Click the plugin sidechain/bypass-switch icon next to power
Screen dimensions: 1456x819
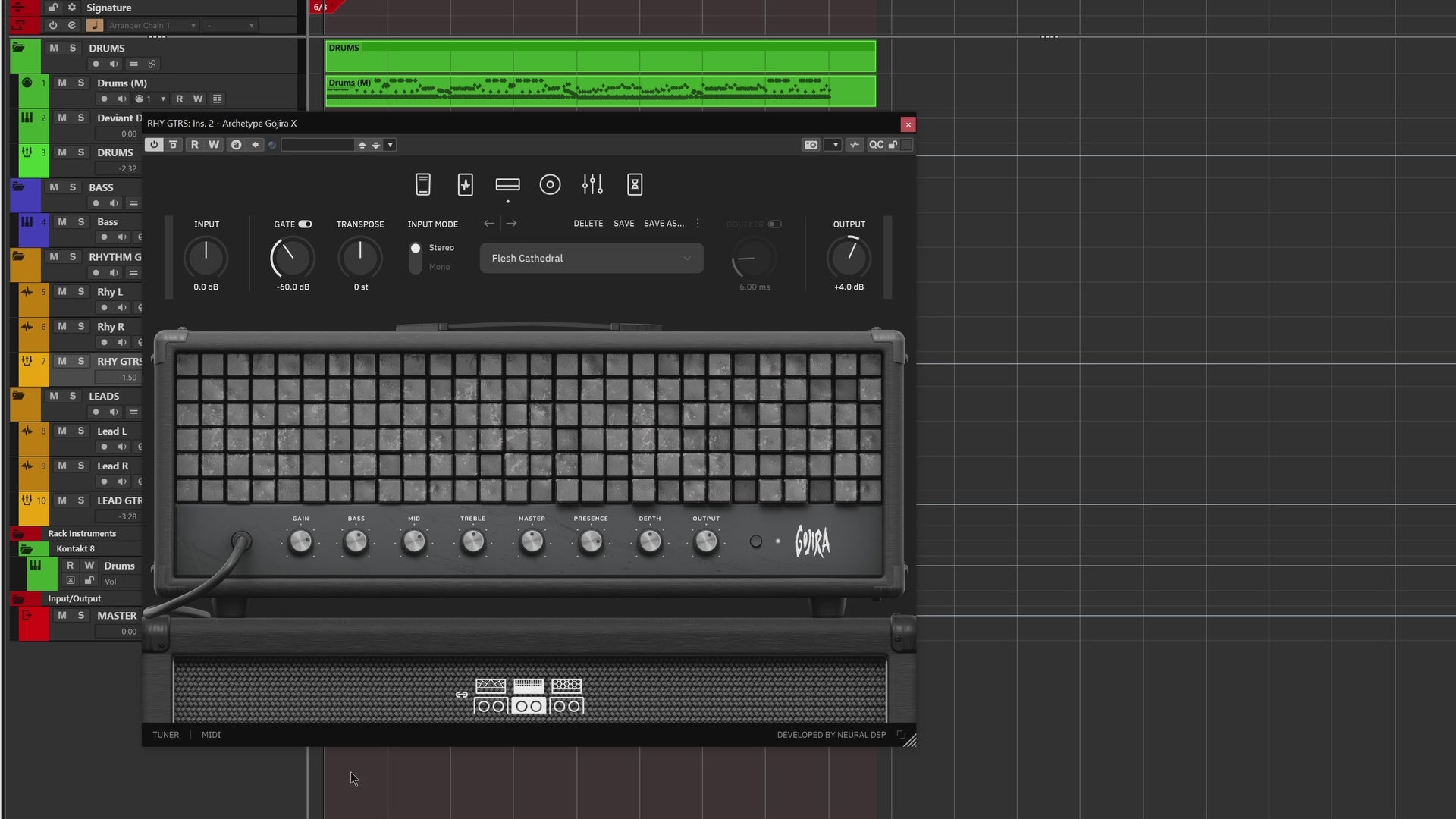[x=174, y=145]
